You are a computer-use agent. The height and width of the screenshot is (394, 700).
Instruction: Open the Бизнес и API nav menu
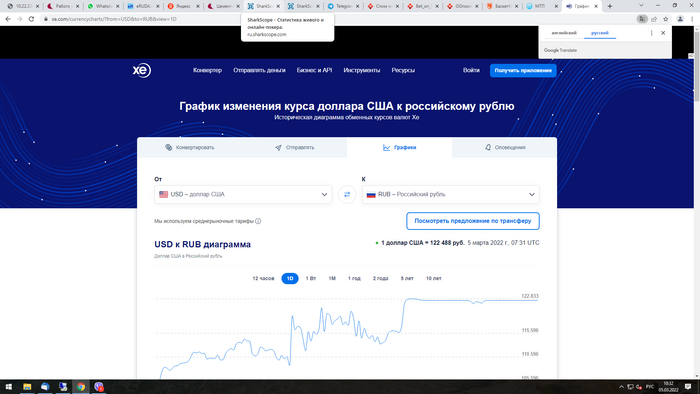(314, 70)
